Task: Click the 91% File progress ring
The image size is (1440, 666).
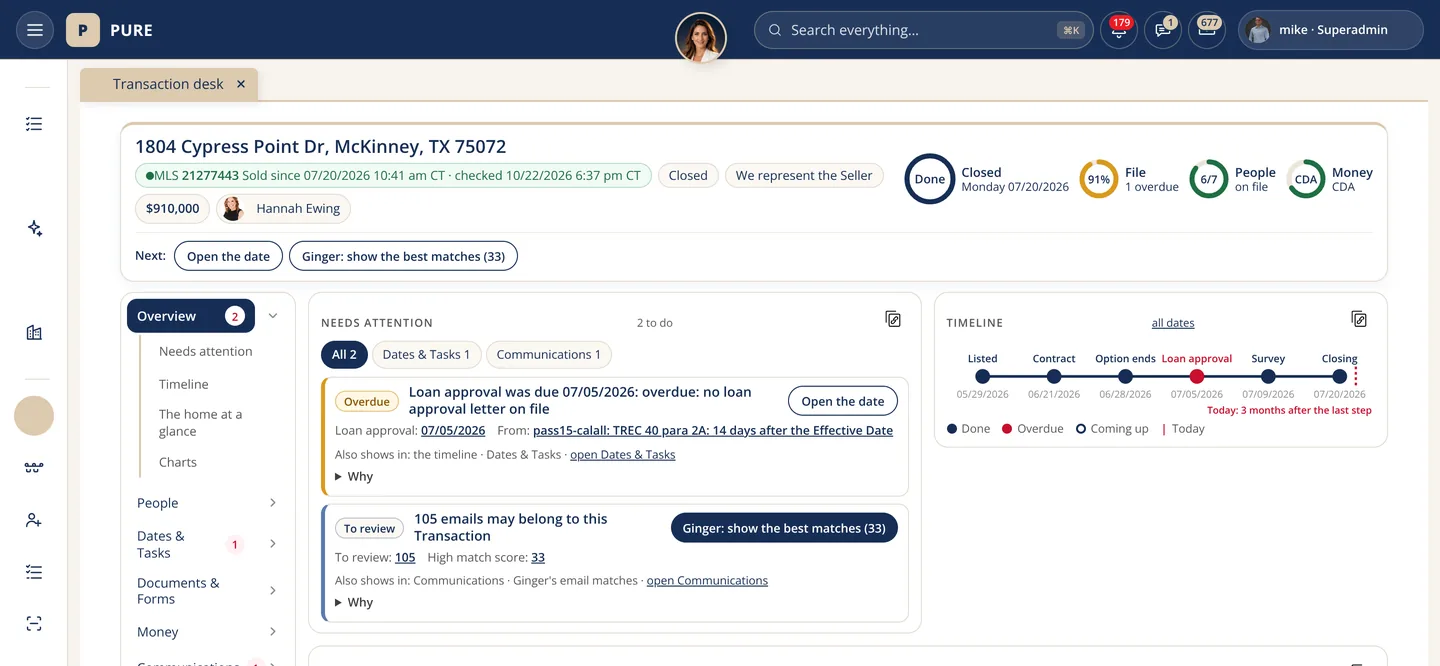Action: [1099, 179]
